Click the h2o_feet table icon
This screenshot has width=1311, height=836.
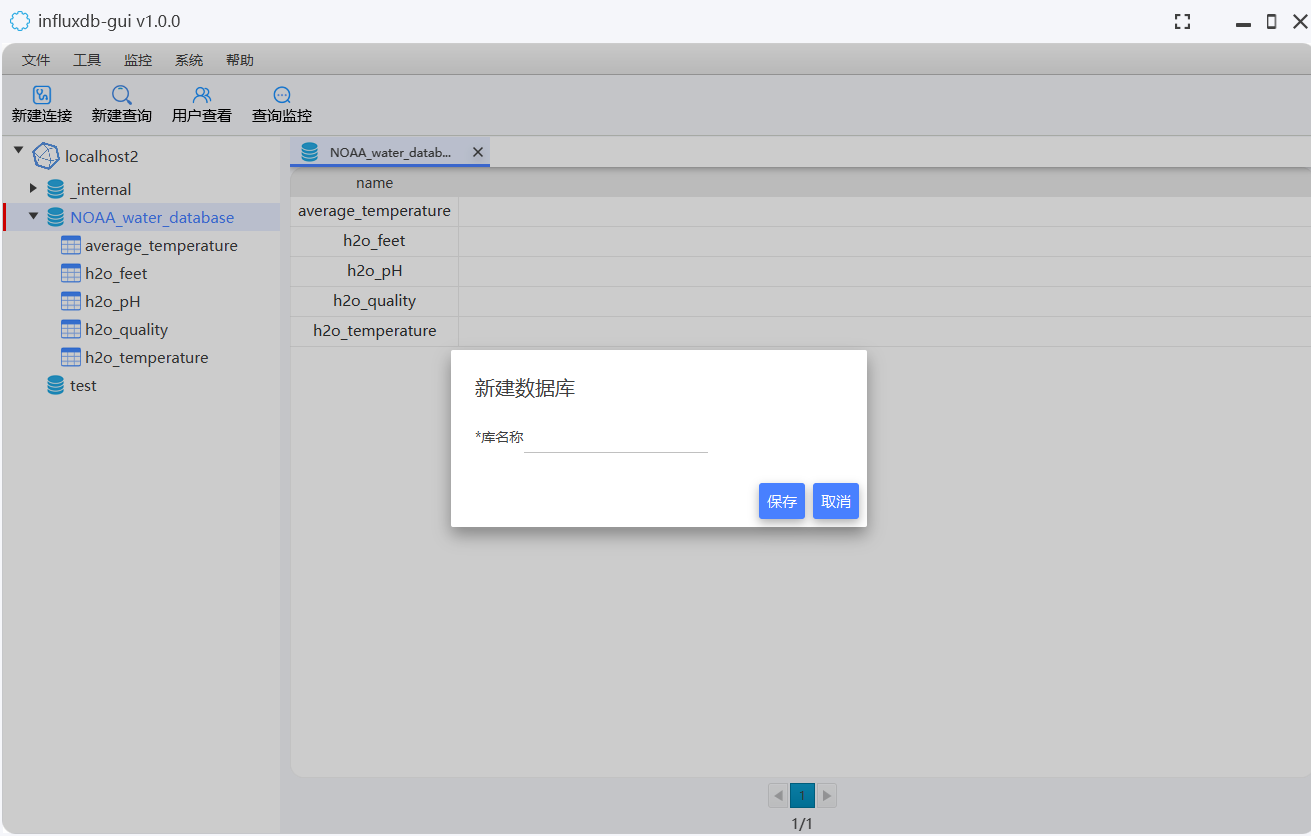pos(71,273)
